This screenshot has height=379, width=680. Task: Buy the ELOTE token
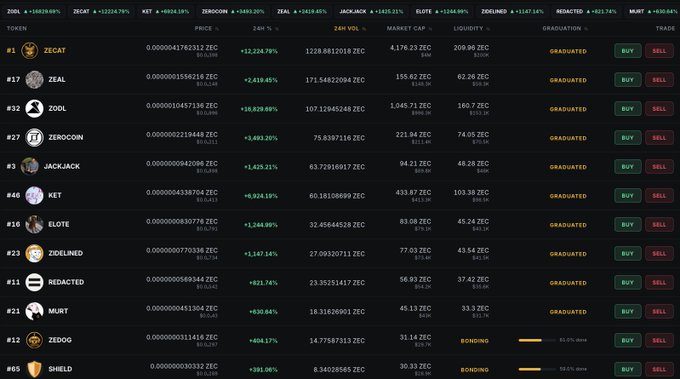click(628, 225)
